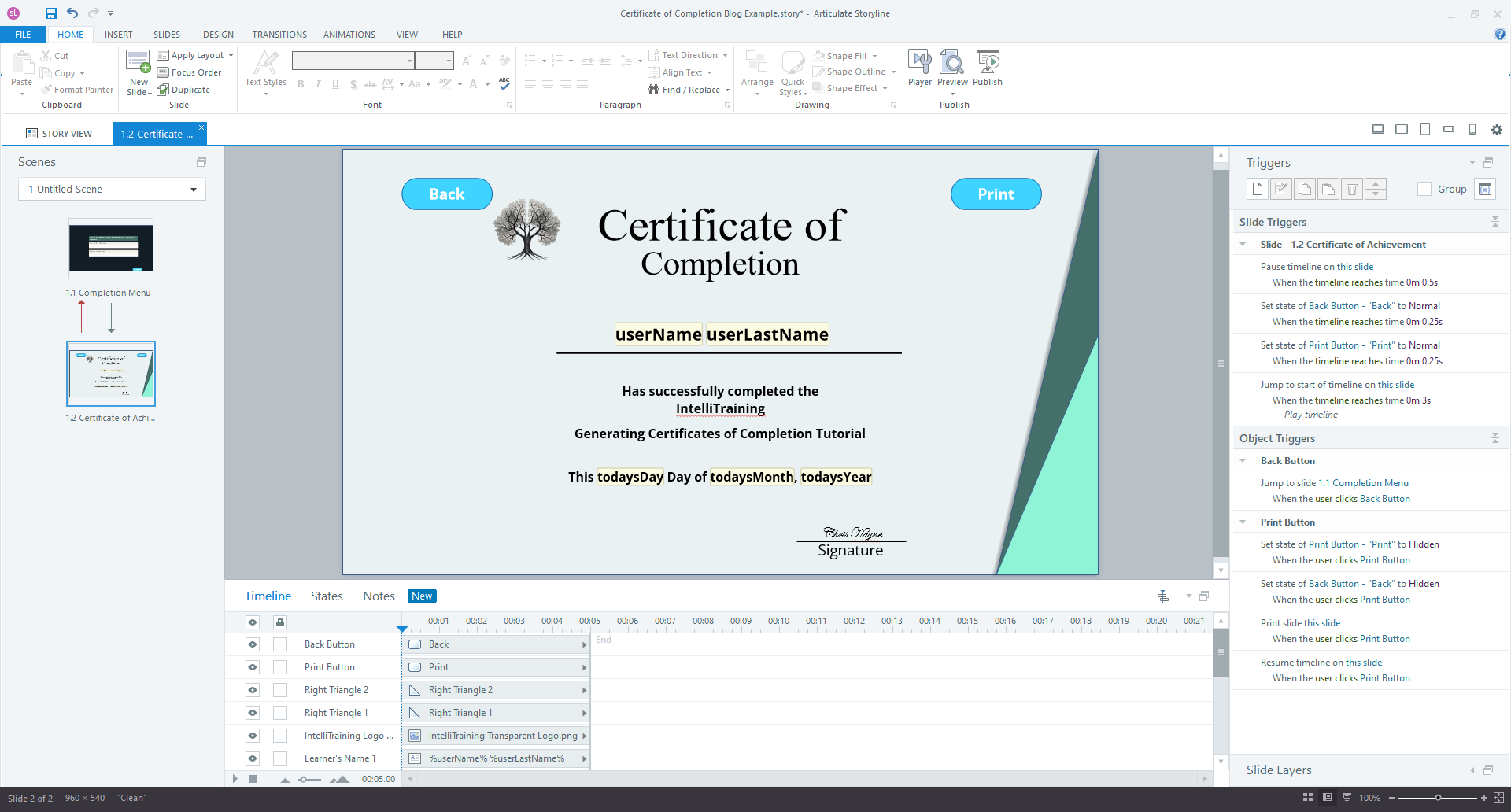This screenshot has width=1511, height=812.
Task: Click the Print button on the certificate
Action: coord(996,194)
